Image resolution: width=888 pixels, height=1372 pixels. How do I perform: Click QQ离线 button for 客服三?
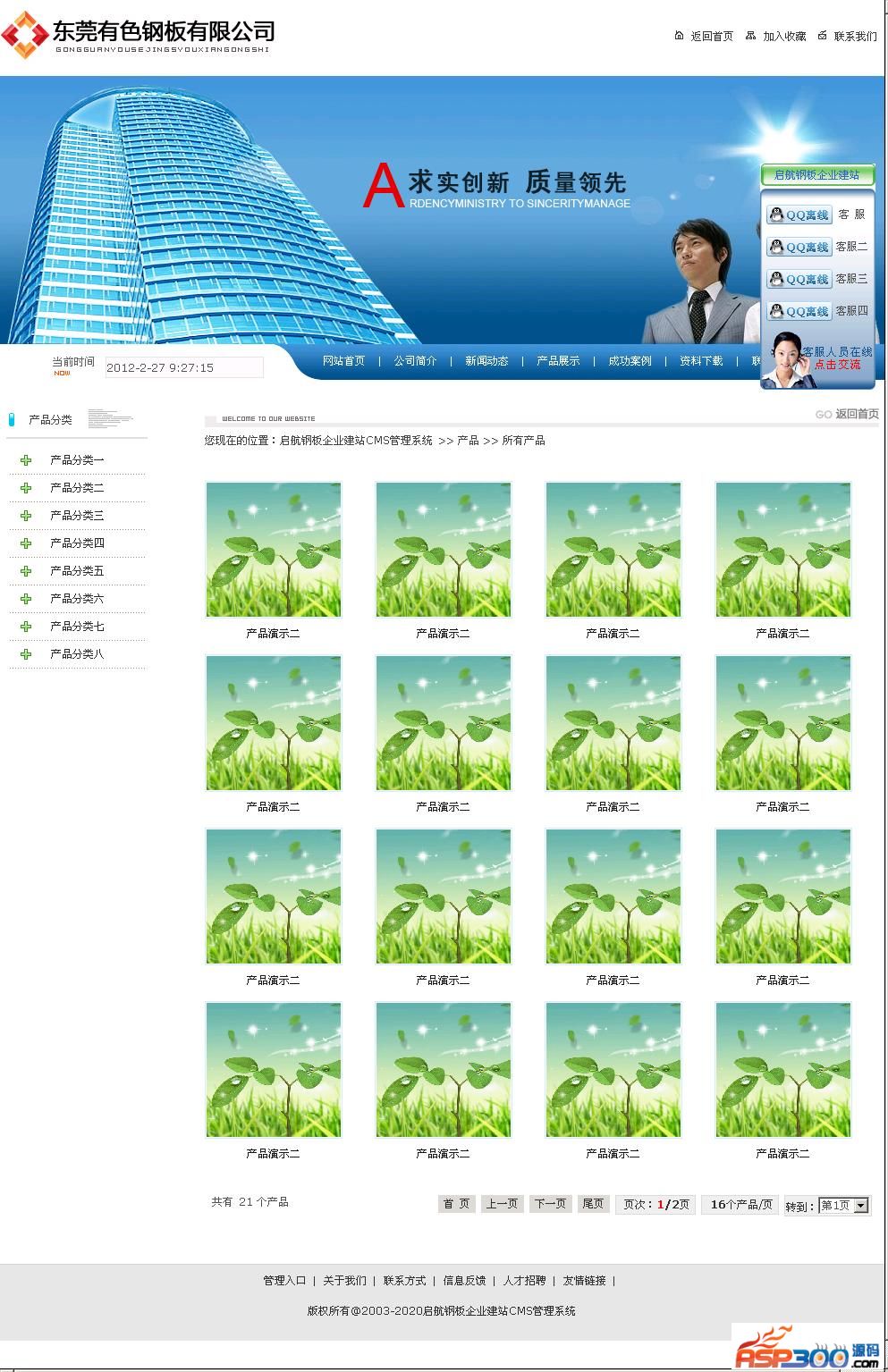coord(799,279)
